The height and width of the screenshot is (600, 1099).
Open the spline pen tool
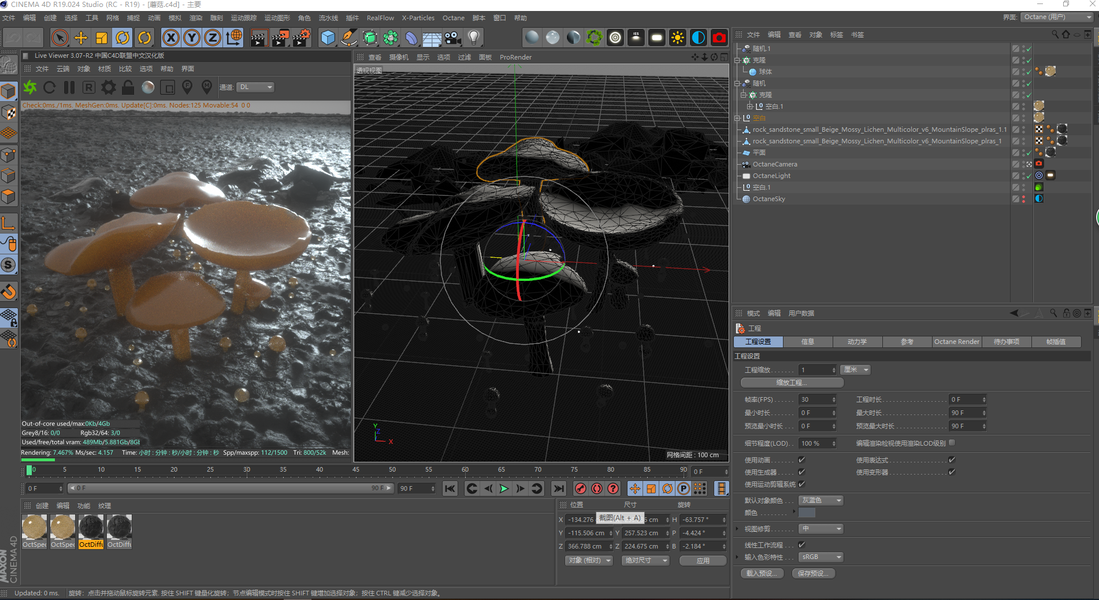click(x=348, y=37)
